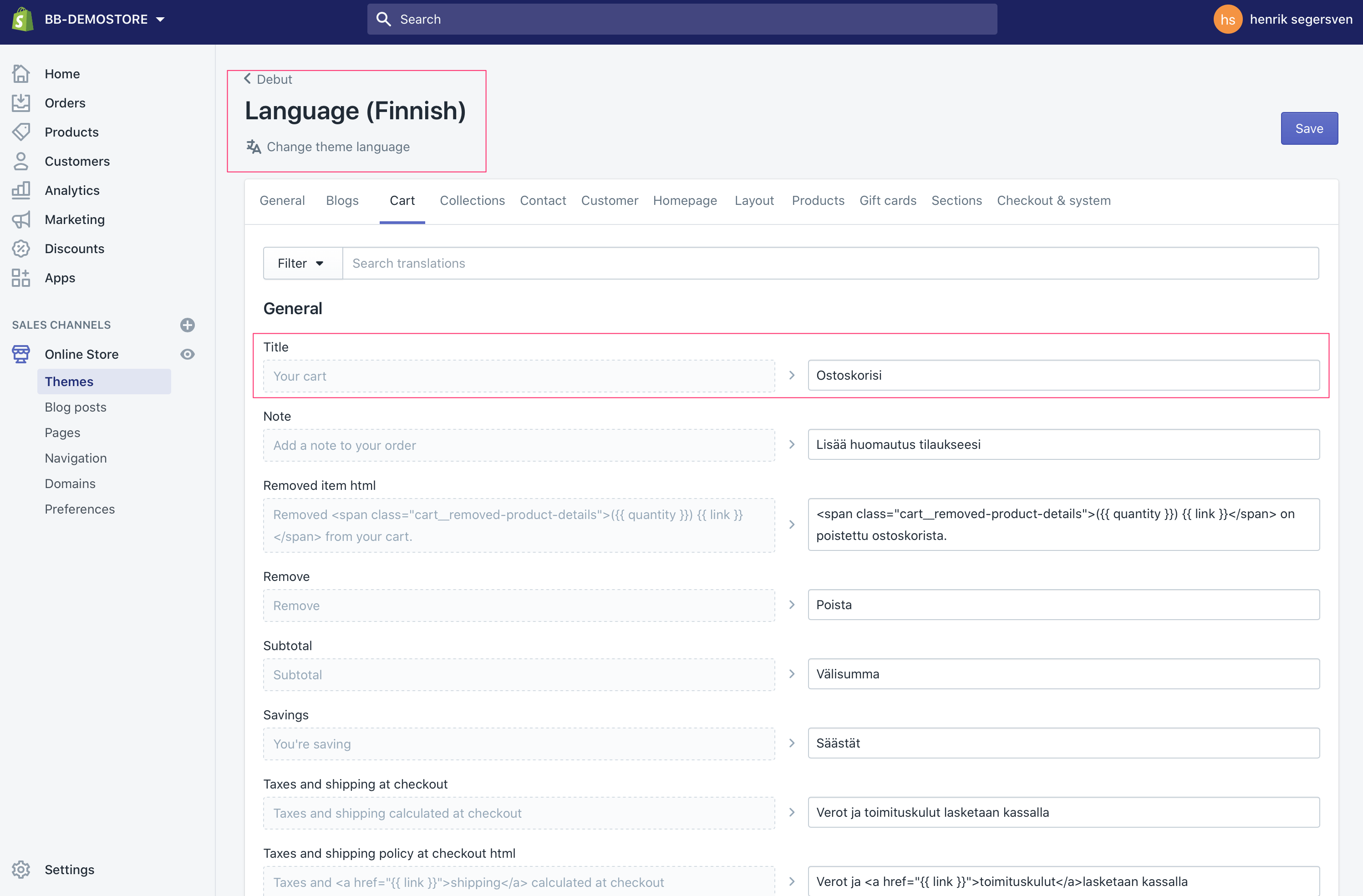Click the Discounts badge icon
This screenshot has width=1363, height=896.
pos(21,249)
